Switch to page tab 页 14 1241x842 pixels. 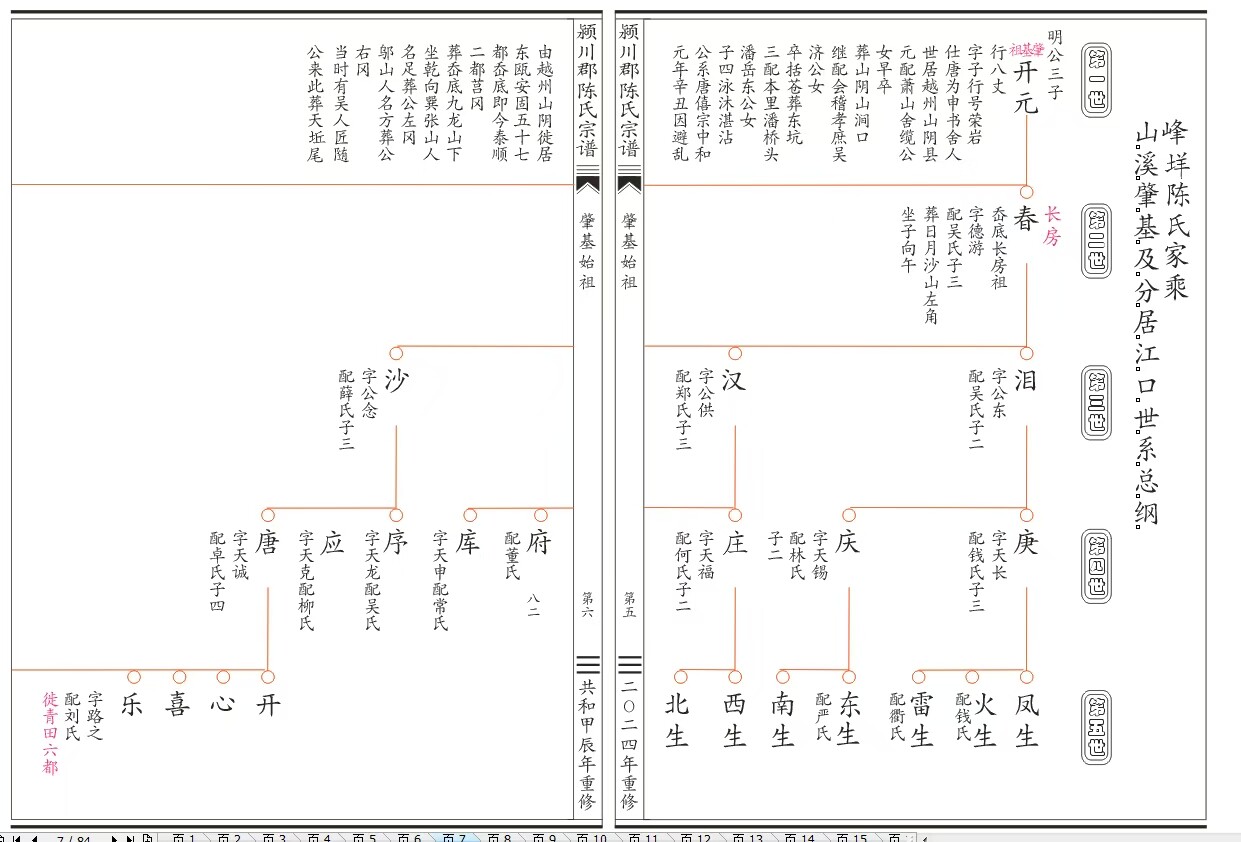pyautogui.click(x=800, y=838)
